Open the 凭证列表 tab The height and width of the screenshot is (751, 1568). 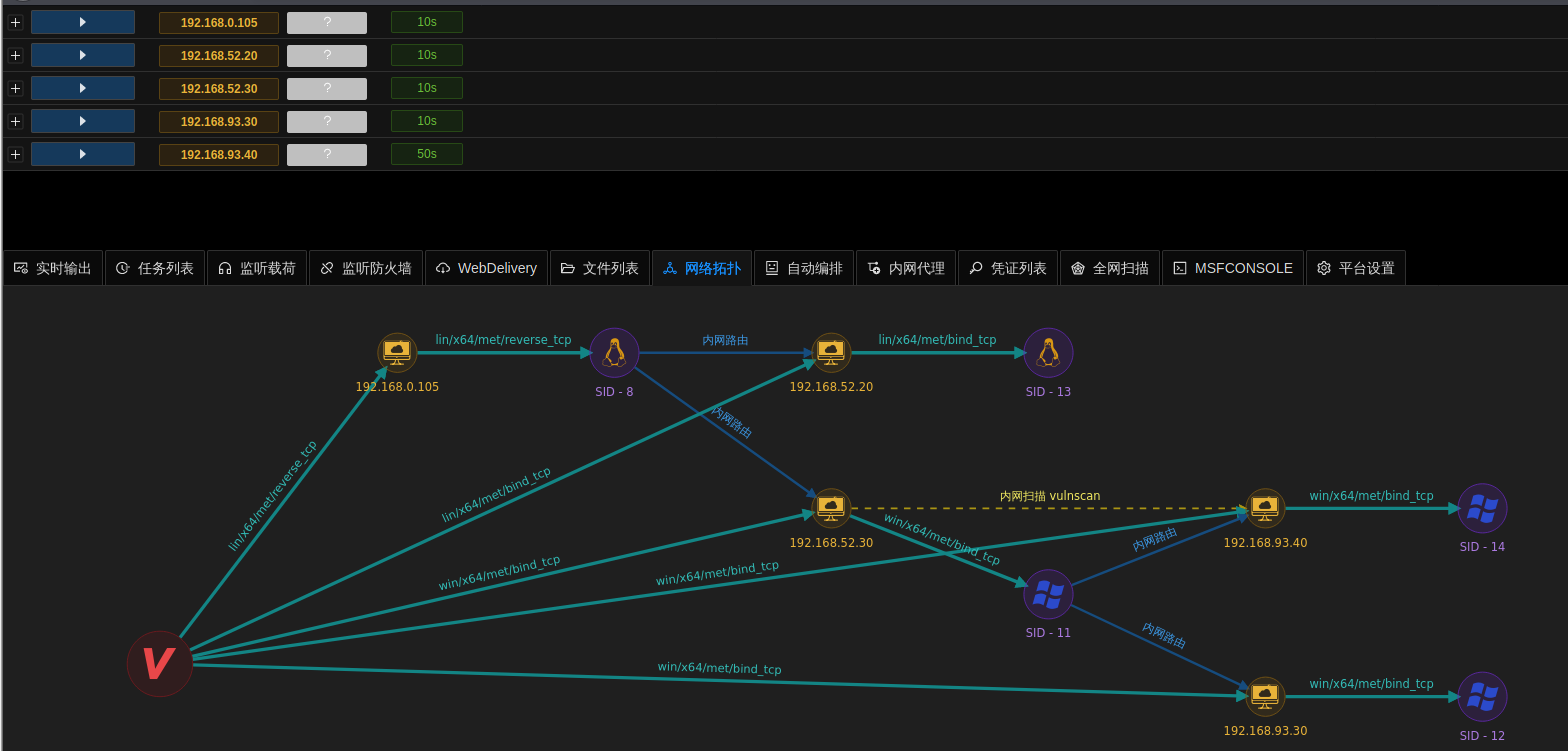[1008, 268]
